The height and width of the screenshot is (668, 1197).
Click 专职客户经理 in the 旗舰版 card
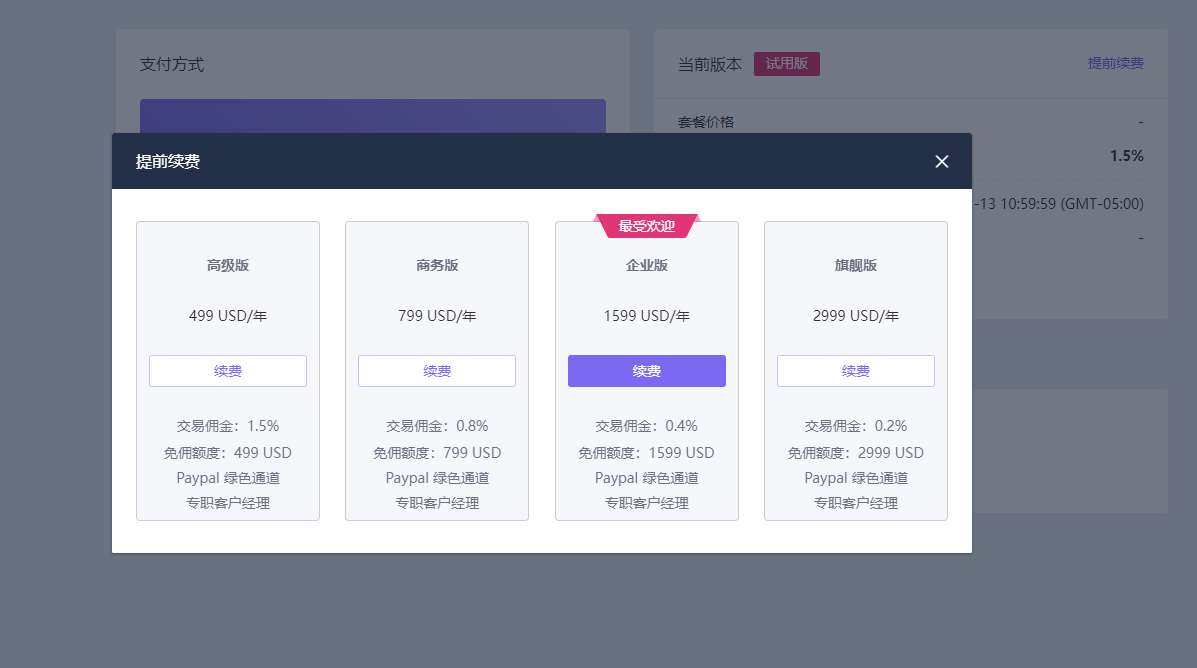coord(856,503)
